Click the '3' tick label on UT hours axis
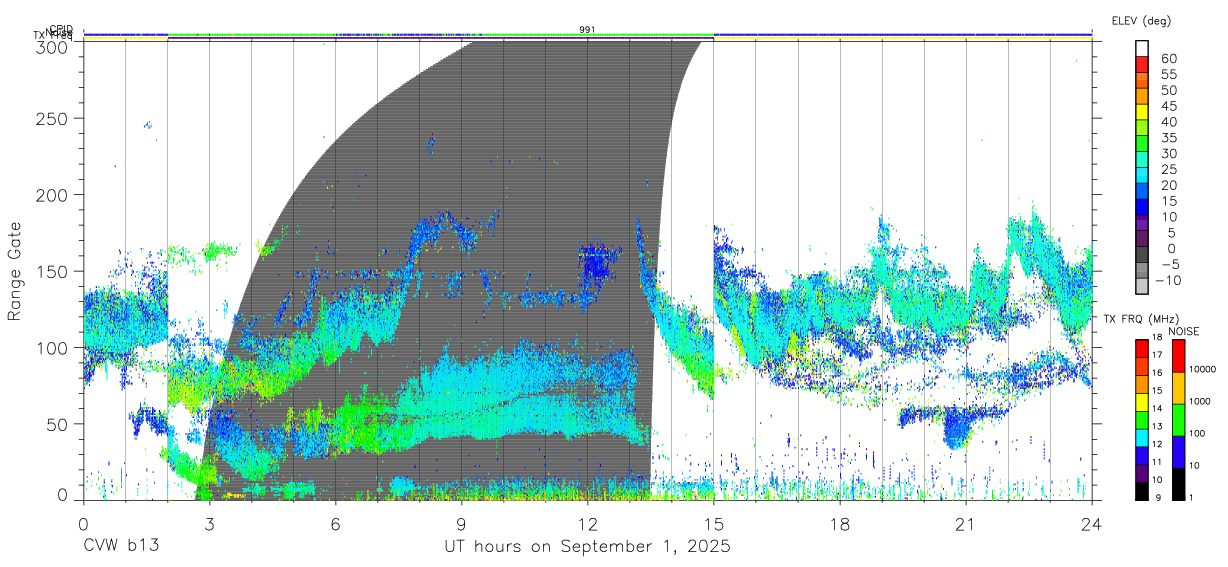 pyautogui.click(x=209, y=524)
